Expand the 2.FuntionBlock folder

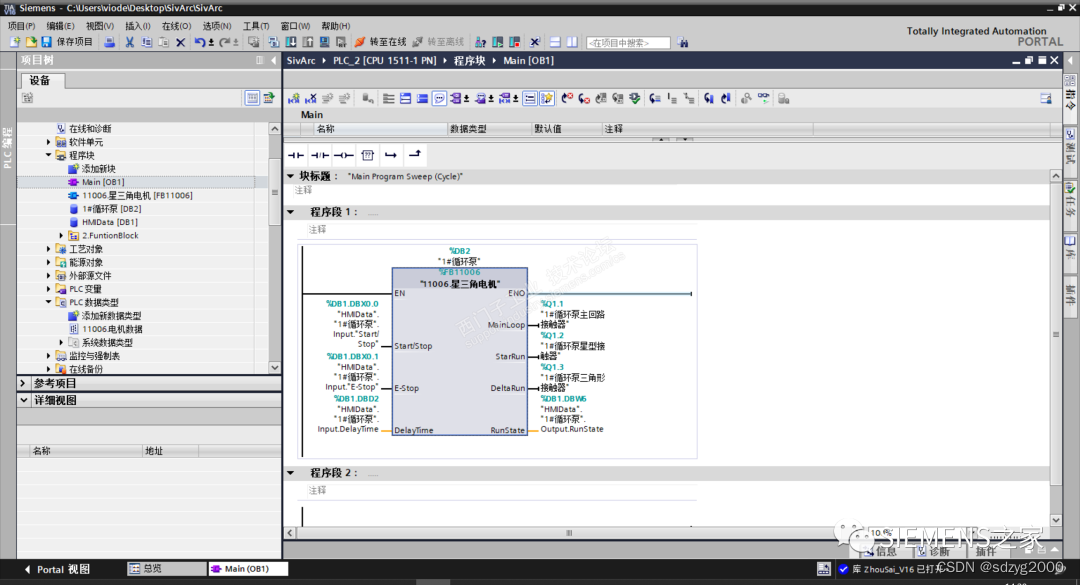coord(62,236)
